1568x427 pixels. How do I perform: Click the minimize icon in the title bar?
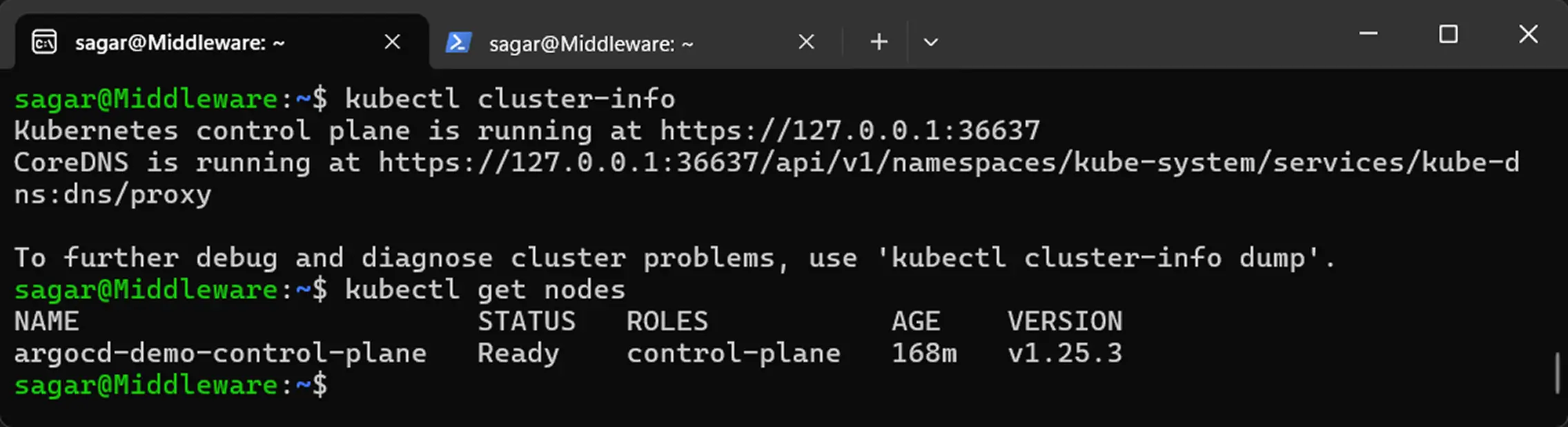click(x=1367, y=34)
